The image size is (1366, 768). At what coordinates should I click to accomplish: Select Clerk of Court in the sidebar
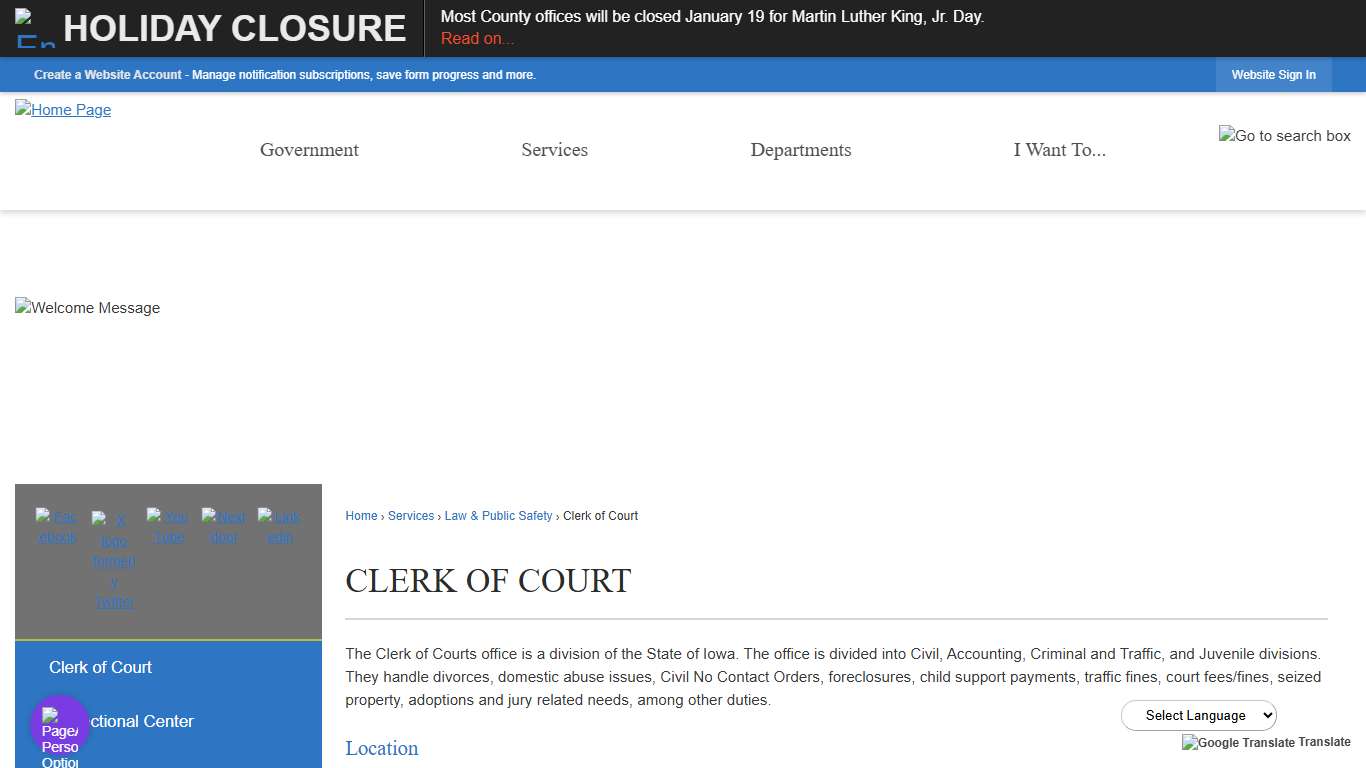(100, 667)
